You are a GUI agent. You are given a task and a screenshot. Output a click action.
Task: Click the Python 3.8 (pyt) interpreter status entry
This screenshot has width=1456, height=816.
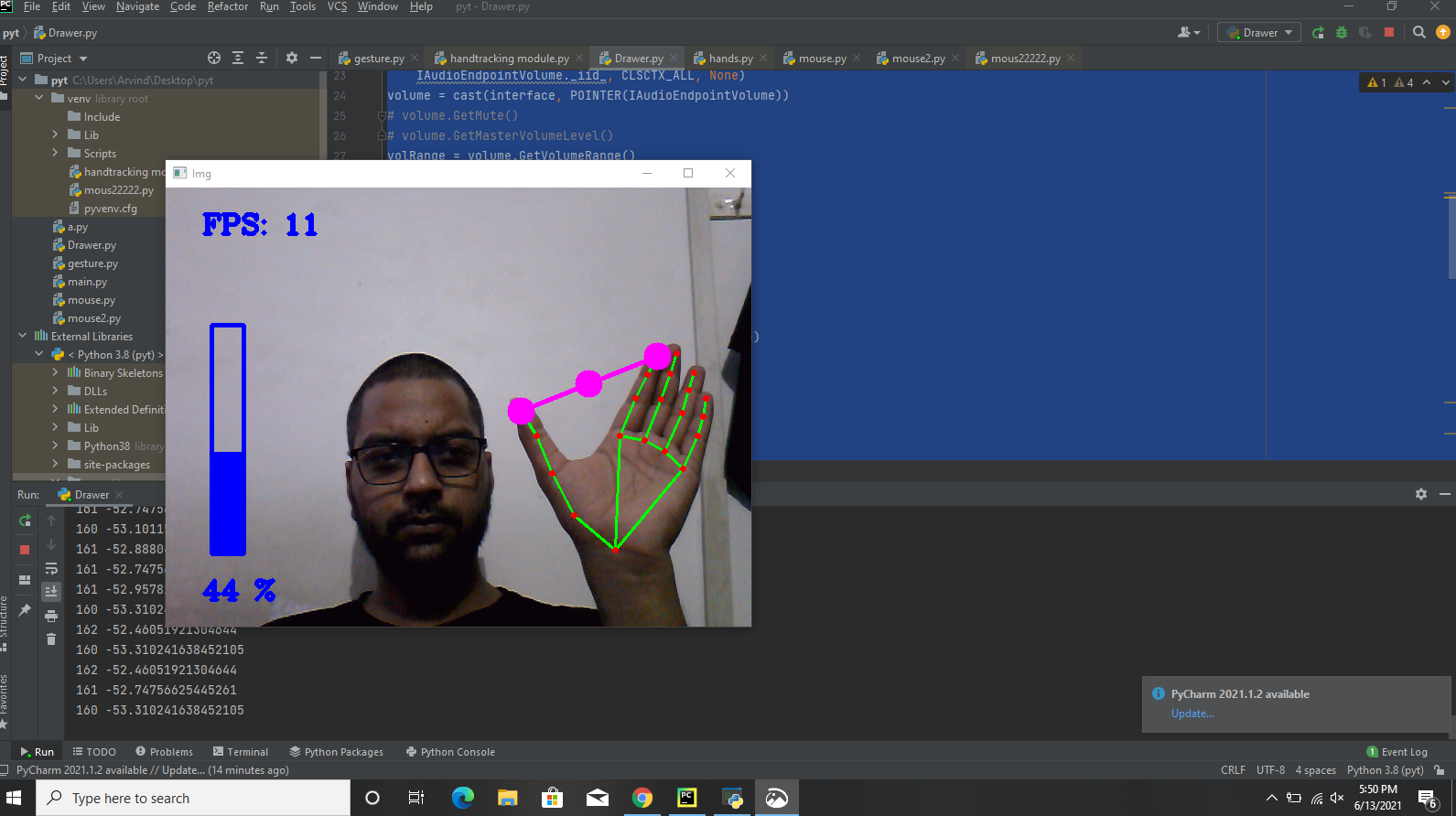pyautogui.click(x=1385, y=770)
